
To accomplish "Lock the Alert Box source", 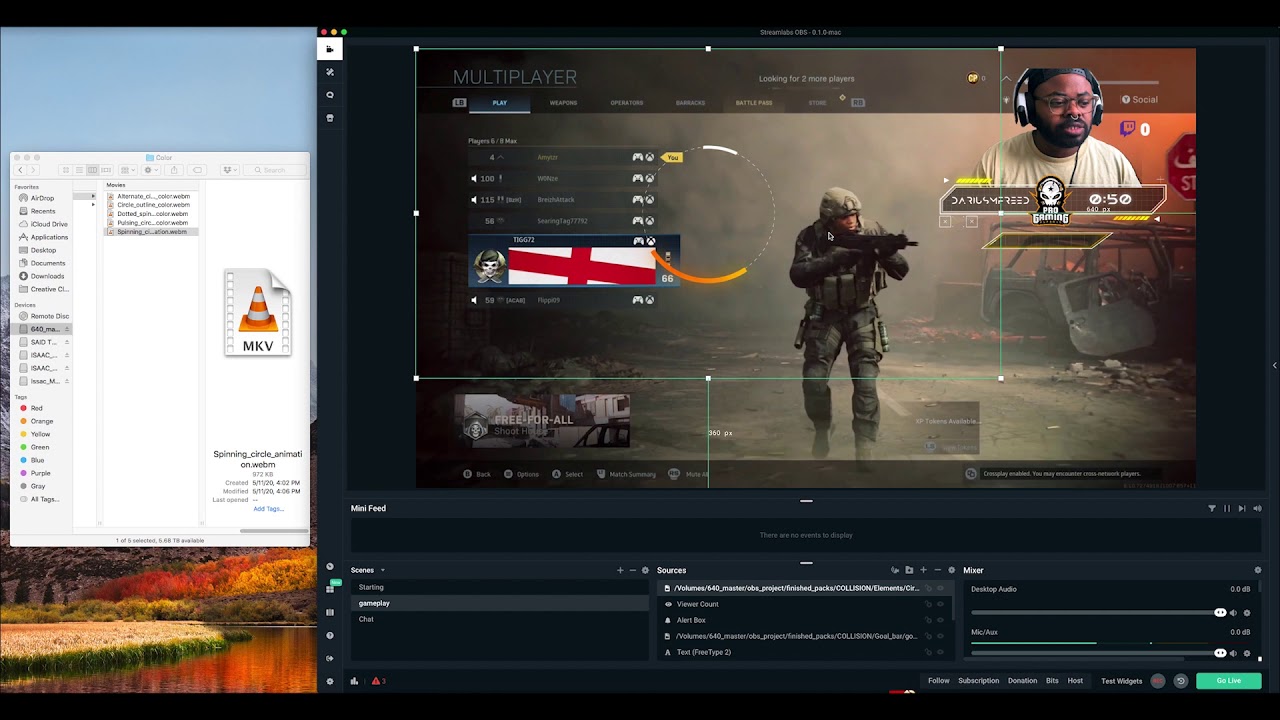I will (x=927, y=620).
